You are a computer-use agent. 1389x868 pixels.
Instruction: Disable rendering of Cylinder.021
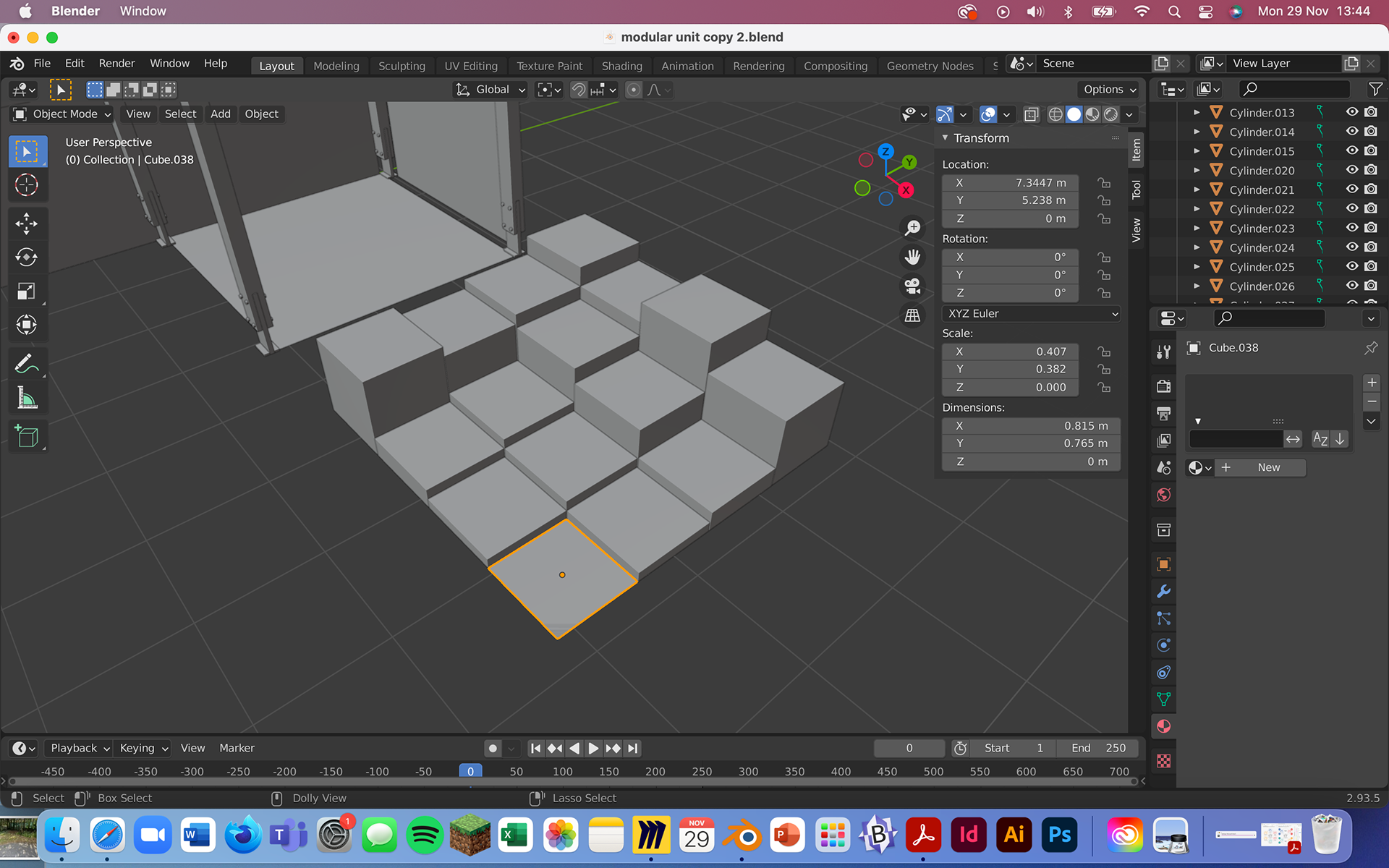pyautogui.click(x=1371, y=190)
